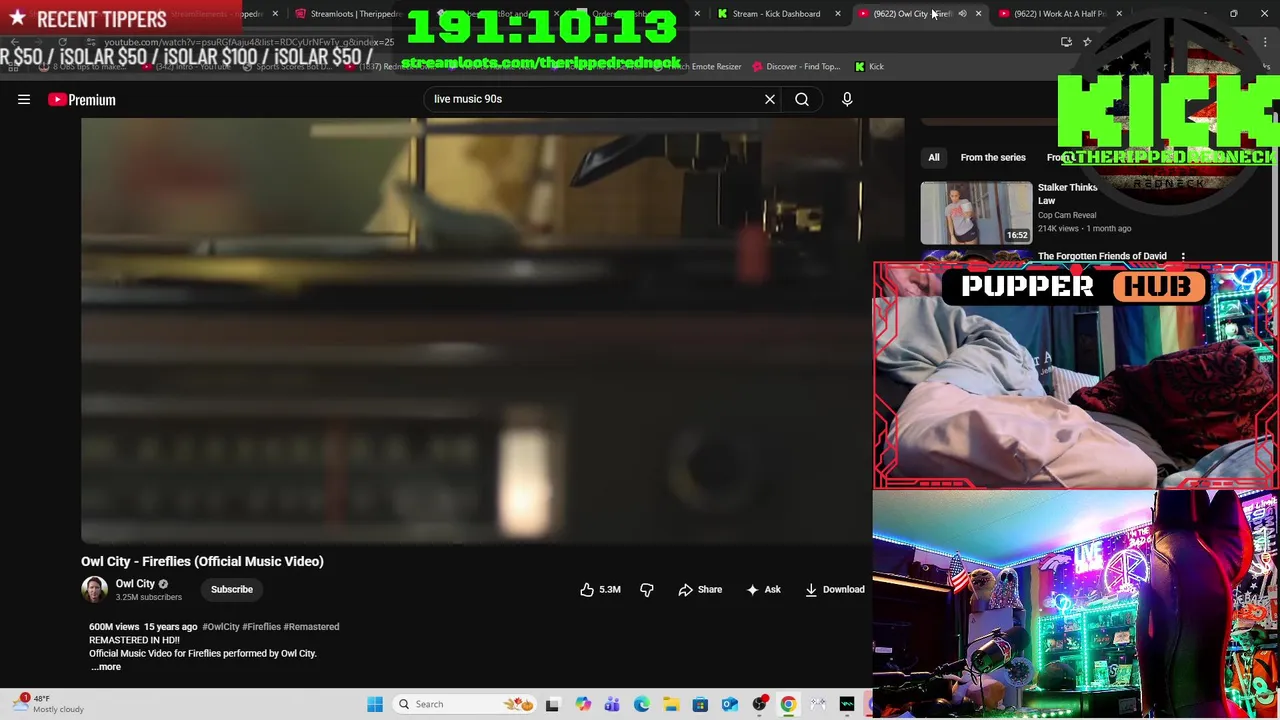
Task: Subscribe to Owl City channel
Action: [x=232, y=589]
